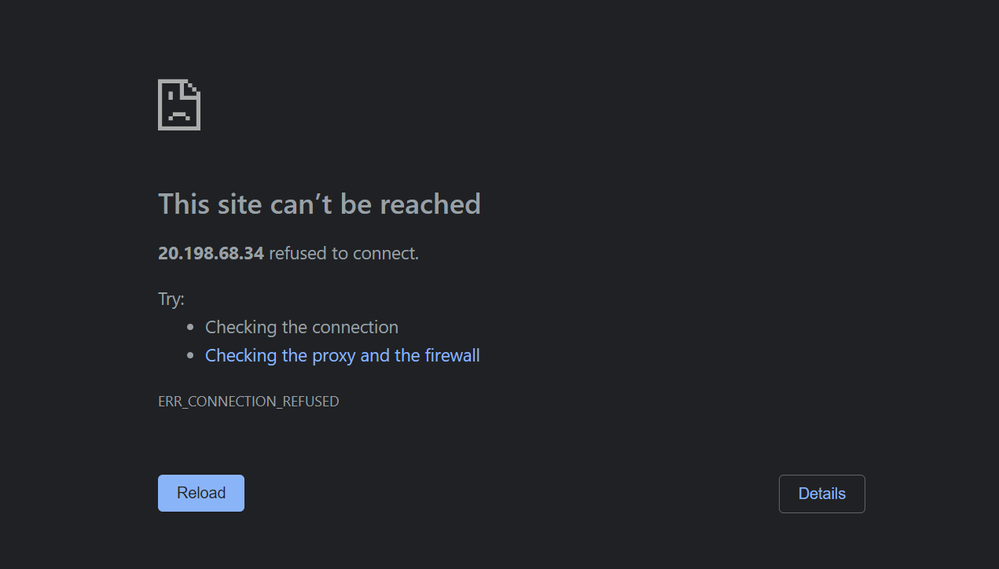Viewport: 999px width, 569px height.
Task: Click the word "refused" after the IP
Action: tap(298, 254)
